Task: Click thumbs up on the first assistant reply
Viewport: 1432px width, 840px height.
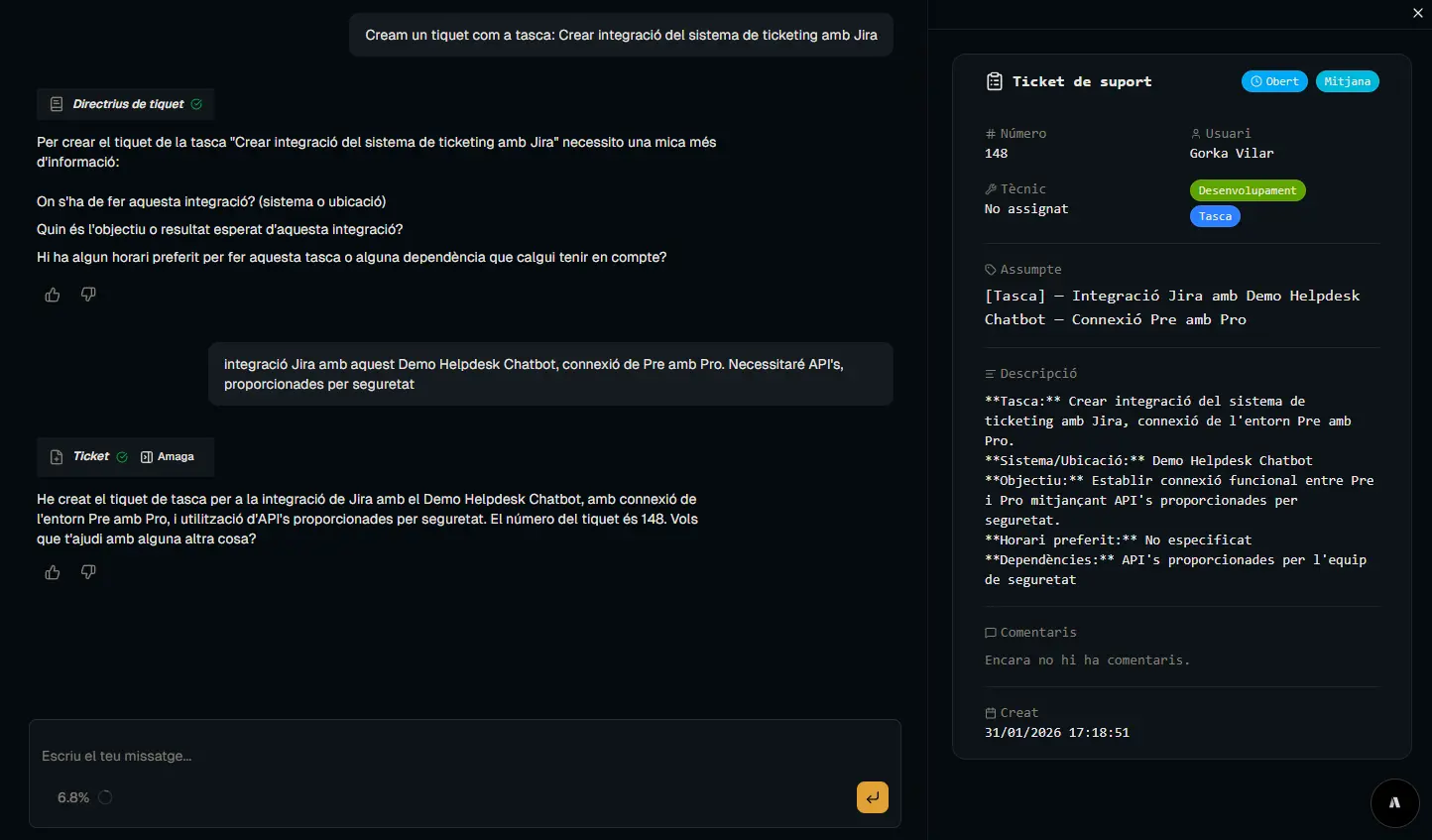Action: [53, 295]
